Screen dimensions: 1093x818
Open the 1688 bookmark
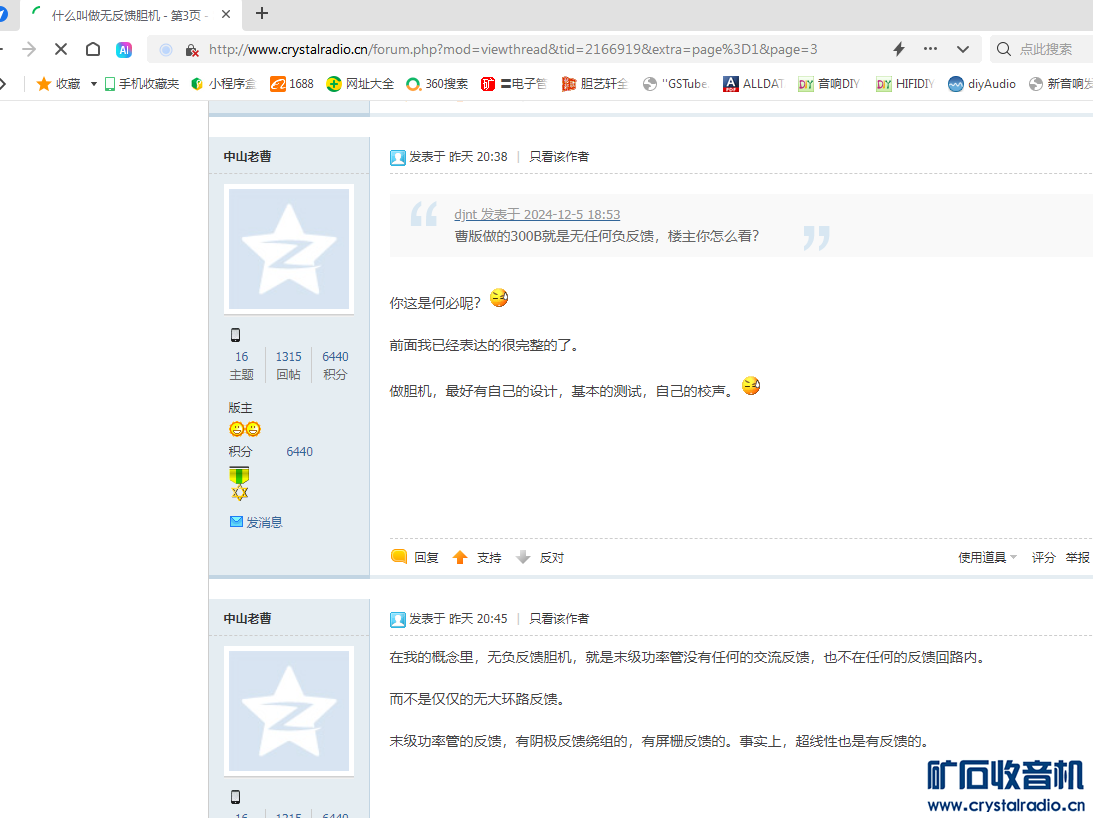292,84
